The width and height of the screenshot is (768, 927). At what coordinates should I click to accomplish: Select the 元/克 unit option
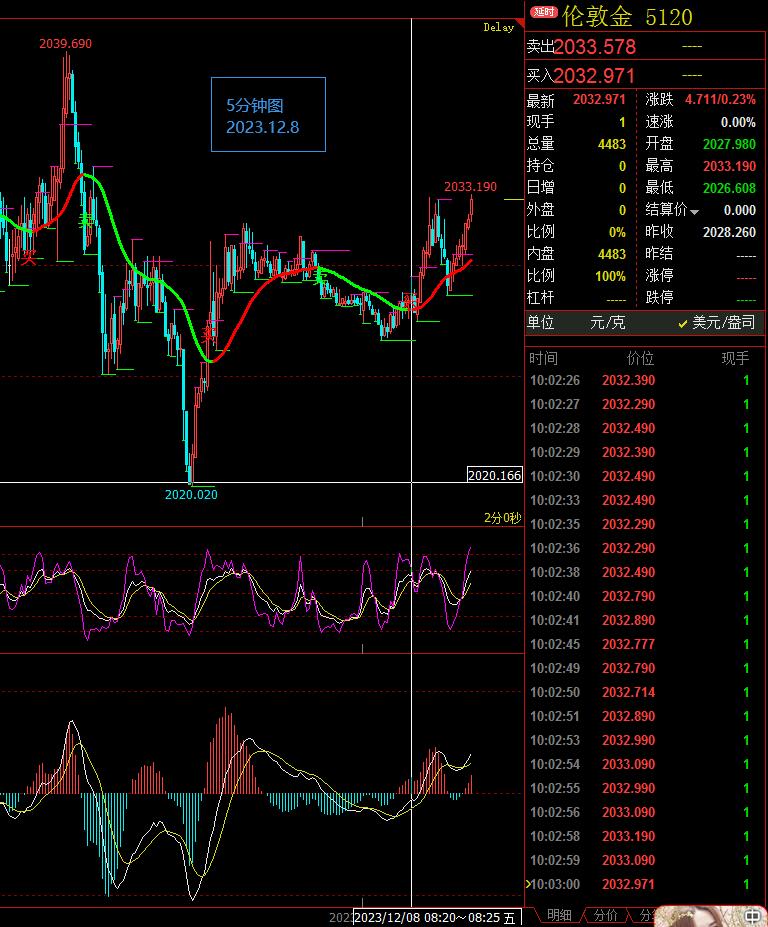(607, 322)
